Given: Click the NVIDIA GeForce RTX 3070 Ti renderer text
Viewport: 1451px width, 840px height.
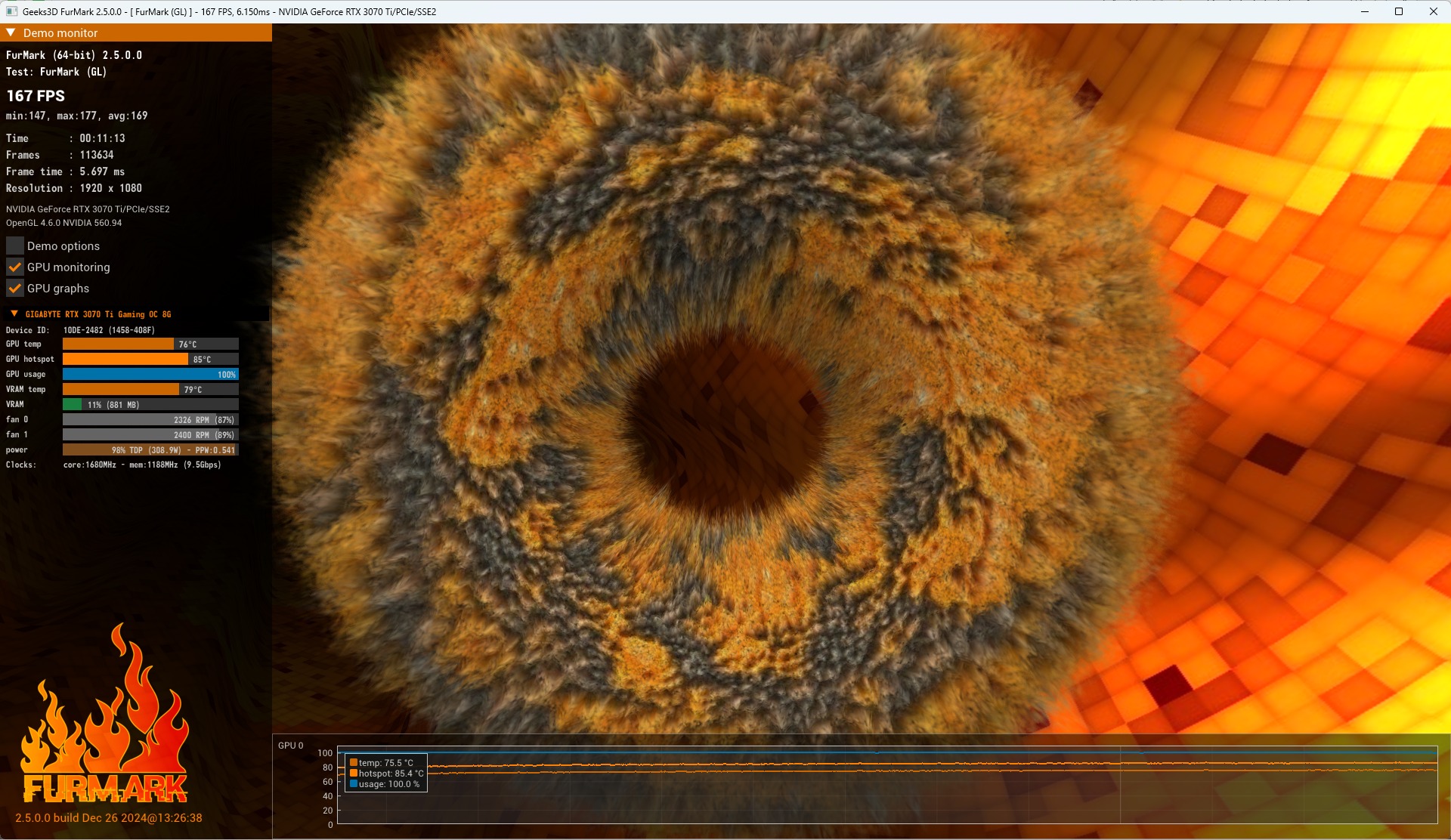Looking at the screenshot, I should [88, 209].
